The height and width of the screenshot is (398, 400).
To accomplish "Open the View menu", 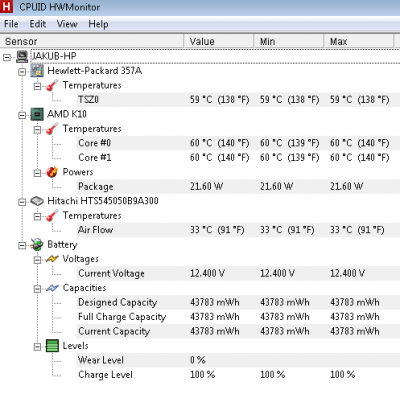I will pos(67,24).
